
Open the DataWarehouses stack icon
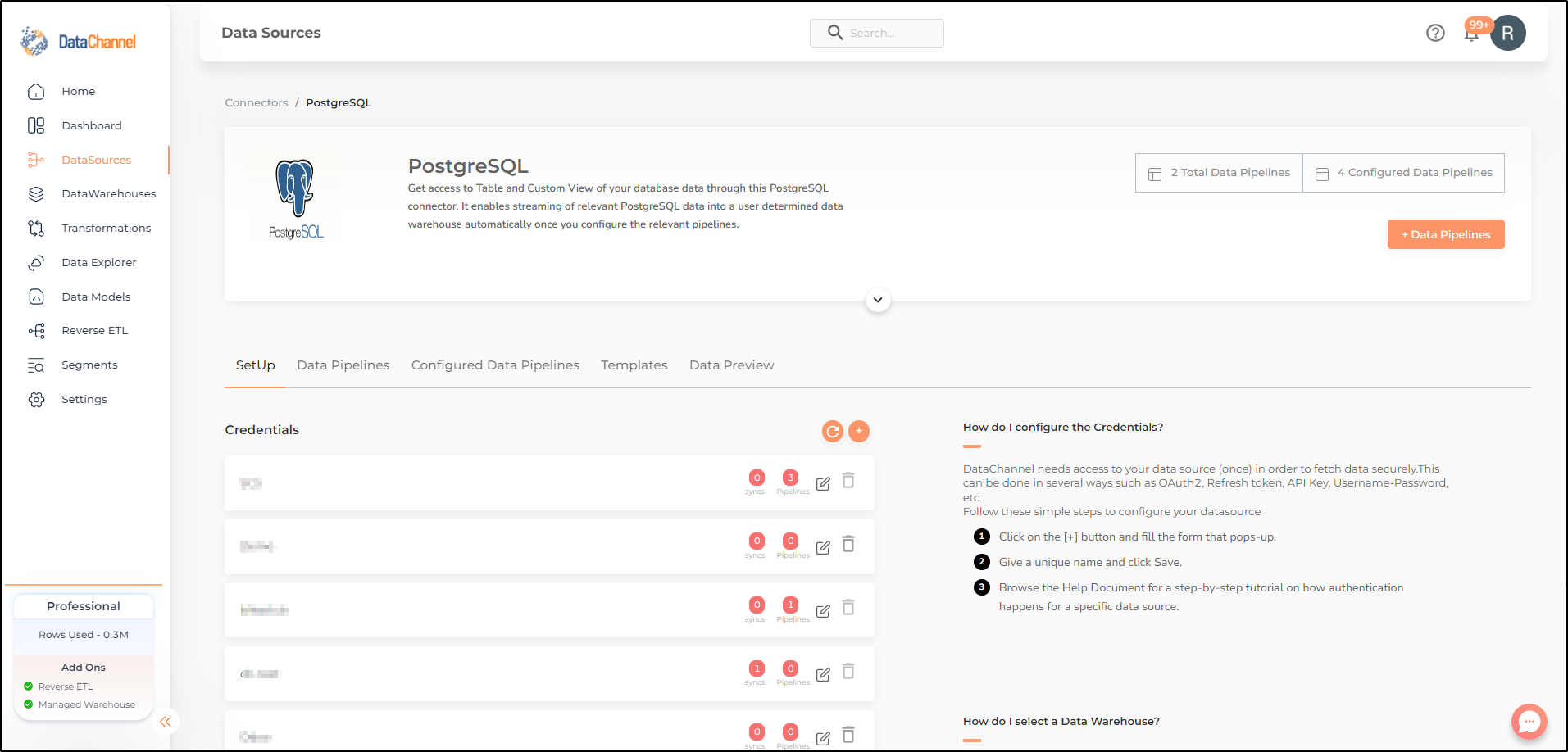[36, 194]
